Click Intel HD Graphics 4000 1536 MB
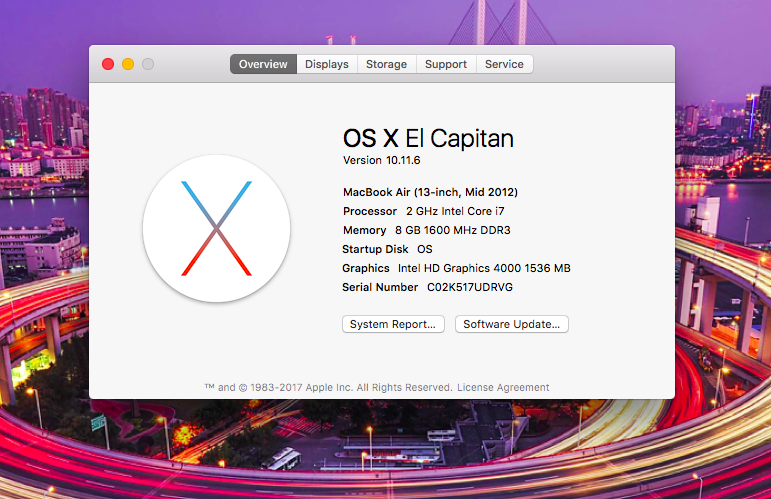This screenshot has width=771, height=499. point(484,268)
